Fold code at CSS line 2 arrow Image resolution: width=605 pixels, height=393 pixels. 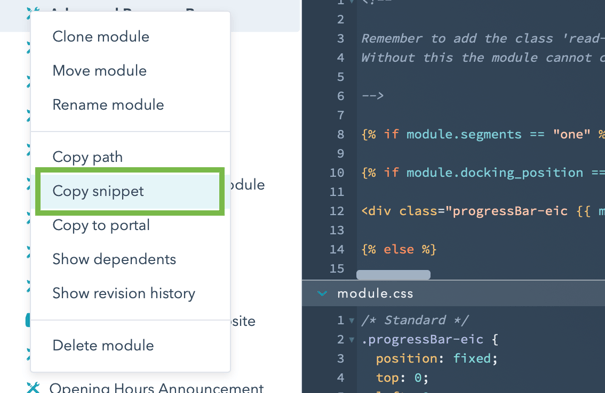coord(352,340)
